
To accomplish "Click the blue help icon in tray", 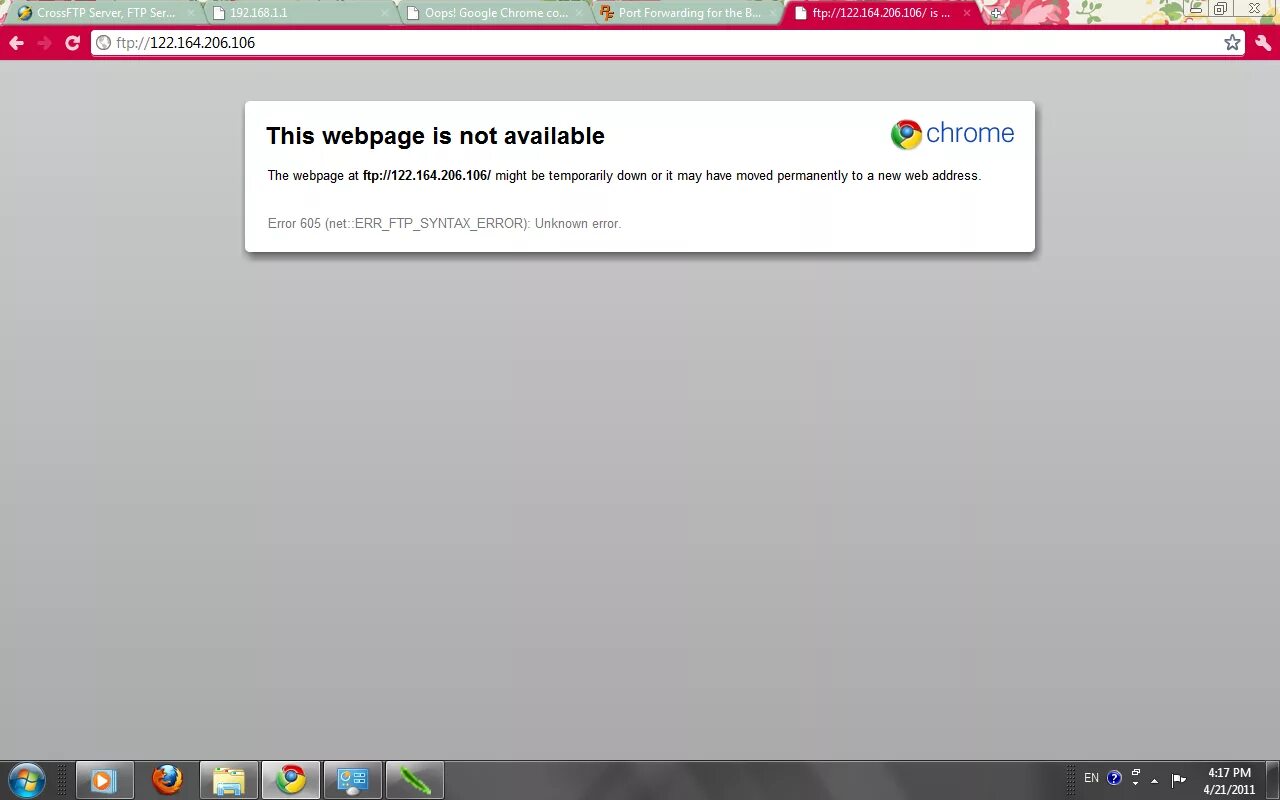I will pyautogui.click(x=1114, y=778).
